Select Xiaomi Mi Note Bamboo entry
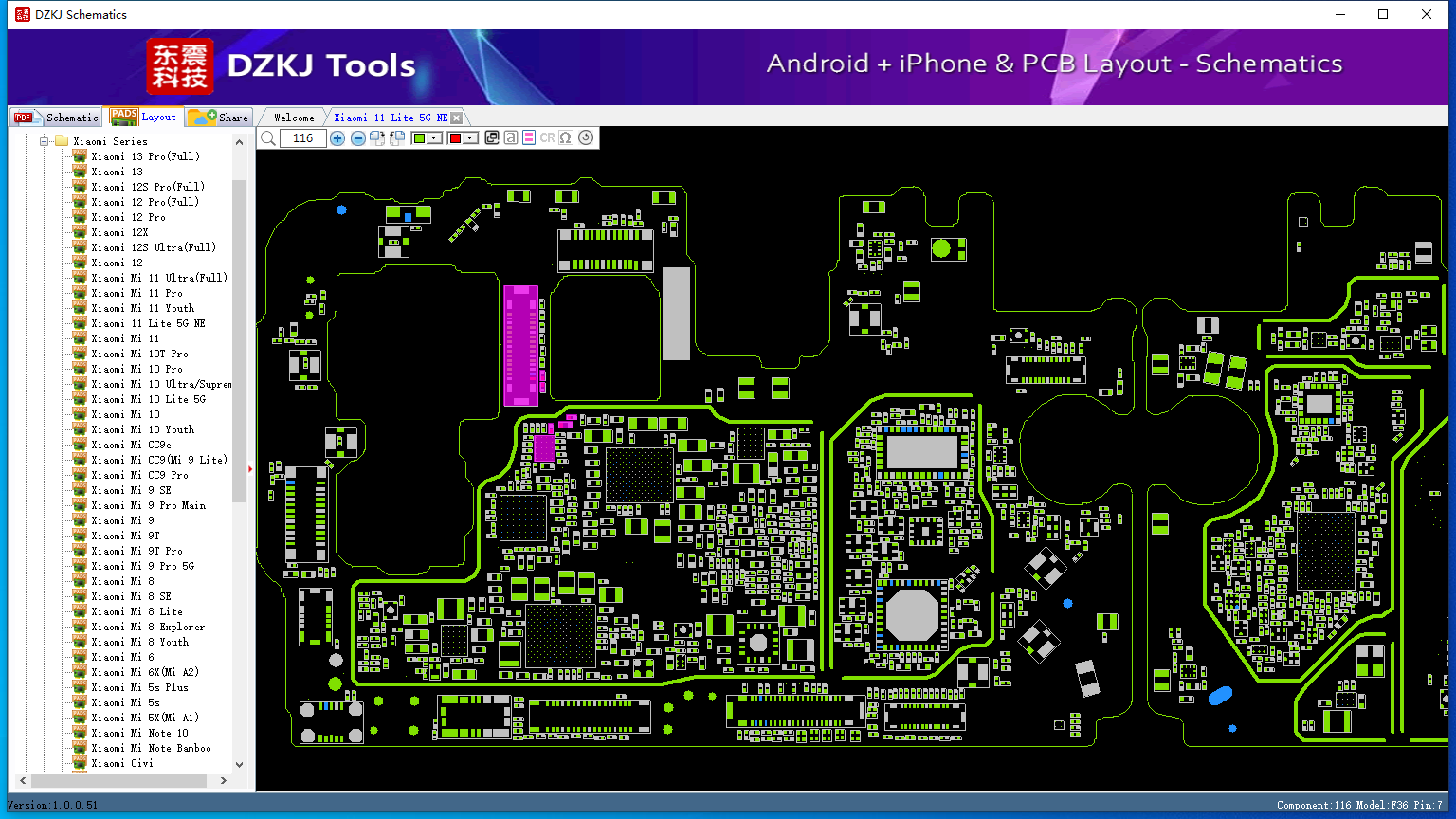Screen dimensions: 1456x819 pyautogui.click(x=151, y=748)
